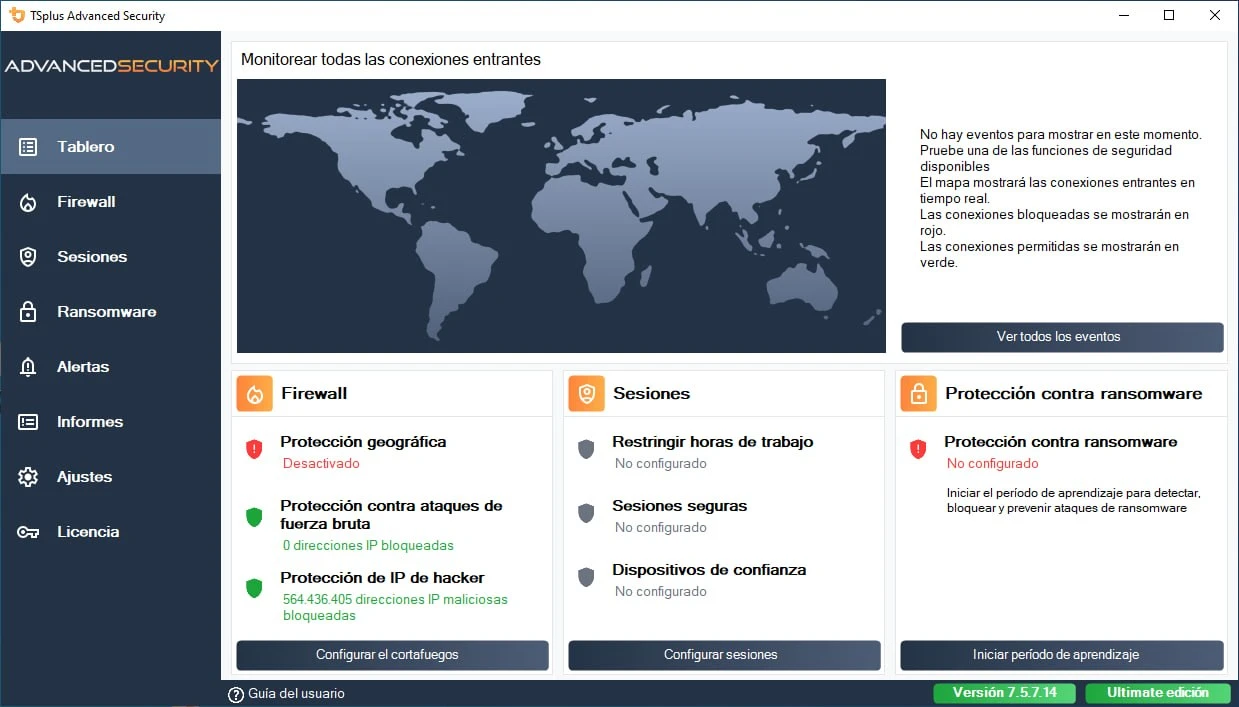Click the Ultimate edición green button

tap(1158, 693)
